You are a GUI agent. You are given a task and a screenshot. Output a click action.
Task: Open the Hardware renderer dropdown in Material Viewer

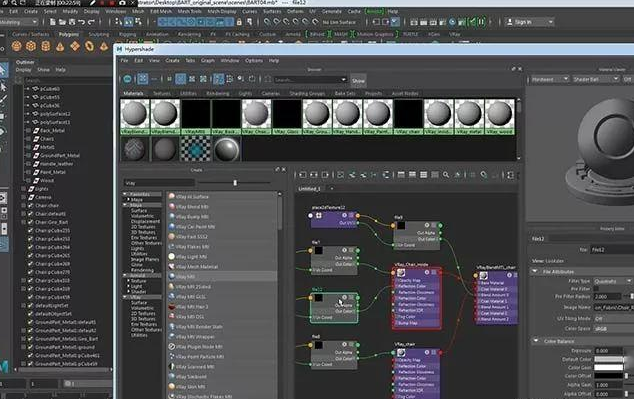pyautogui.click(x=550, y=79)
